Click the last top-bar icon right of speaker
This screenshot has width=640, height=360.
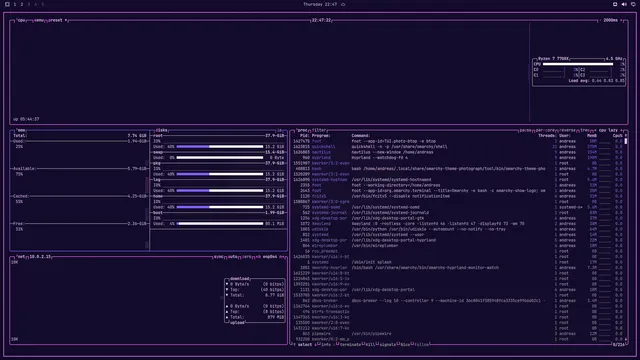click(x=633, y=4)
